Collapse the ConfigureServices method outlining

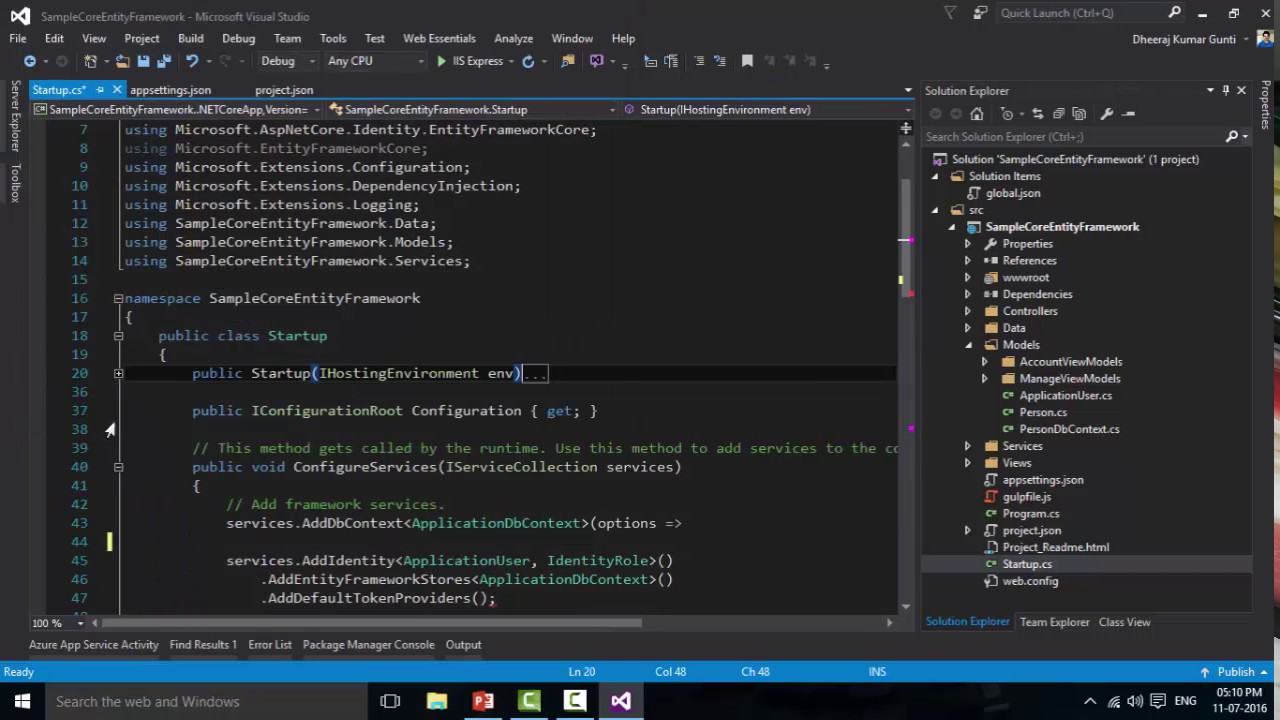point(118,467)
